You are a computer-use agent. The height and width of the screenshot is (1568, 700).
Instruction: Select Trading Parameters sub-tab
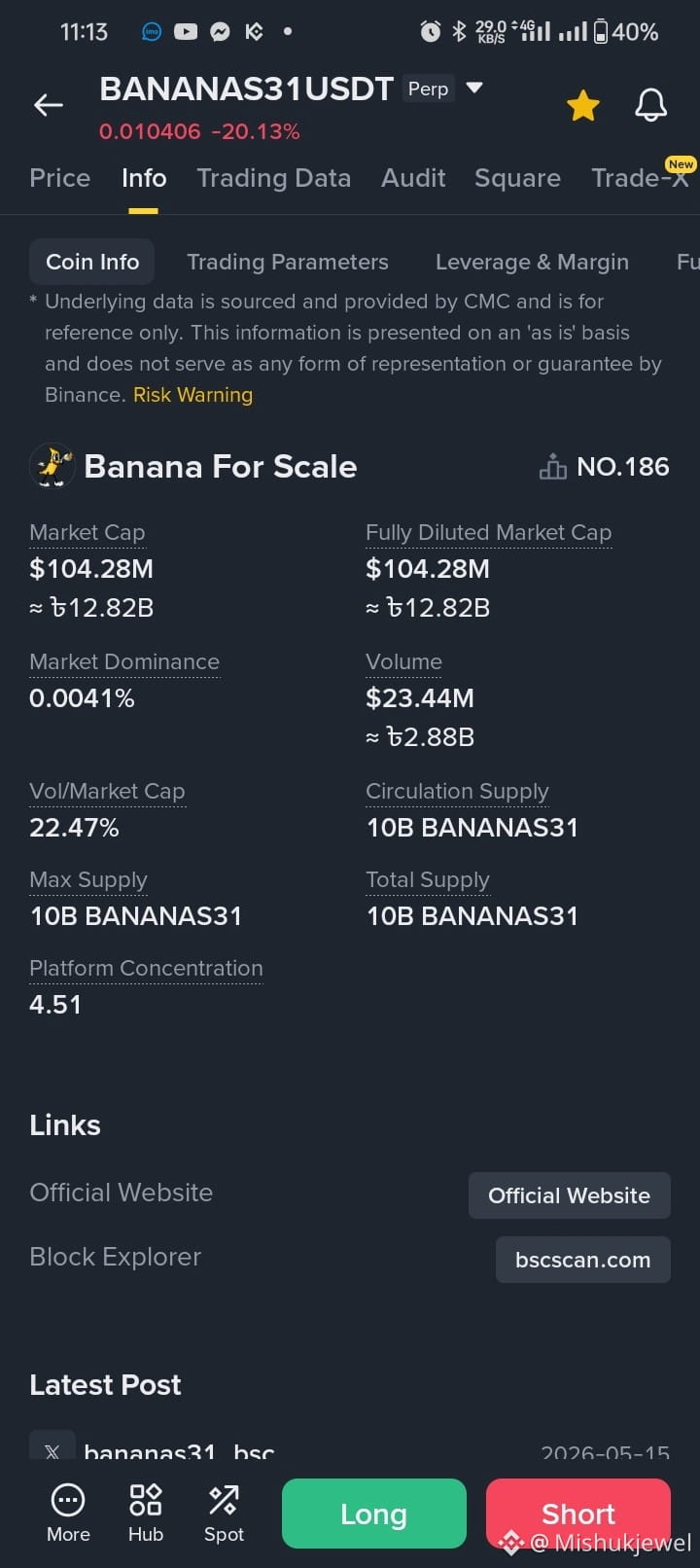pyautogui.click(x=288, y=262)
